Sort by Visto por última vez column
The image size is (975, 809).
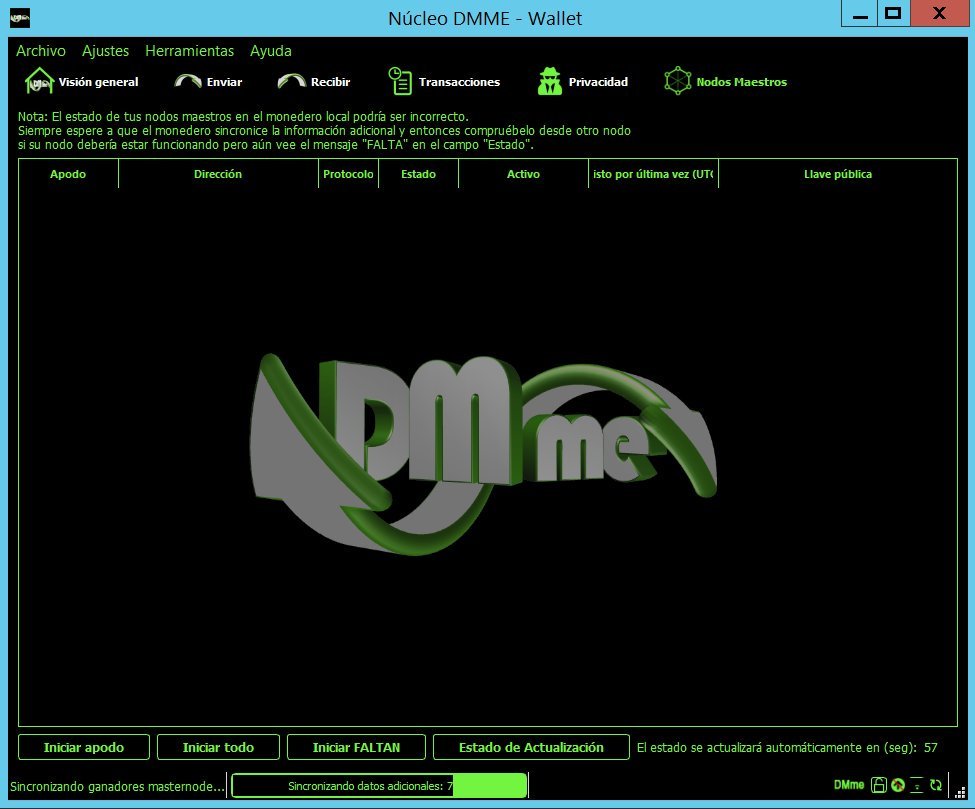[x=653, y=174]
